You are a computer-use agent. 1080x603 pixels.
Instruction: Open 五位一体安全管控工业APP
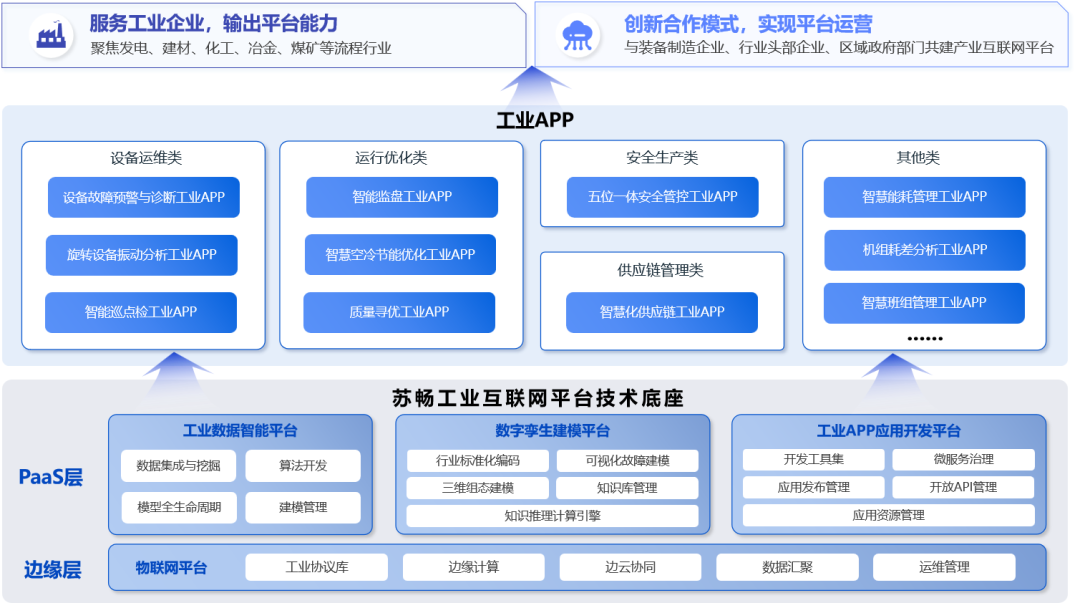pyautogui.click(x=662, y=197)
